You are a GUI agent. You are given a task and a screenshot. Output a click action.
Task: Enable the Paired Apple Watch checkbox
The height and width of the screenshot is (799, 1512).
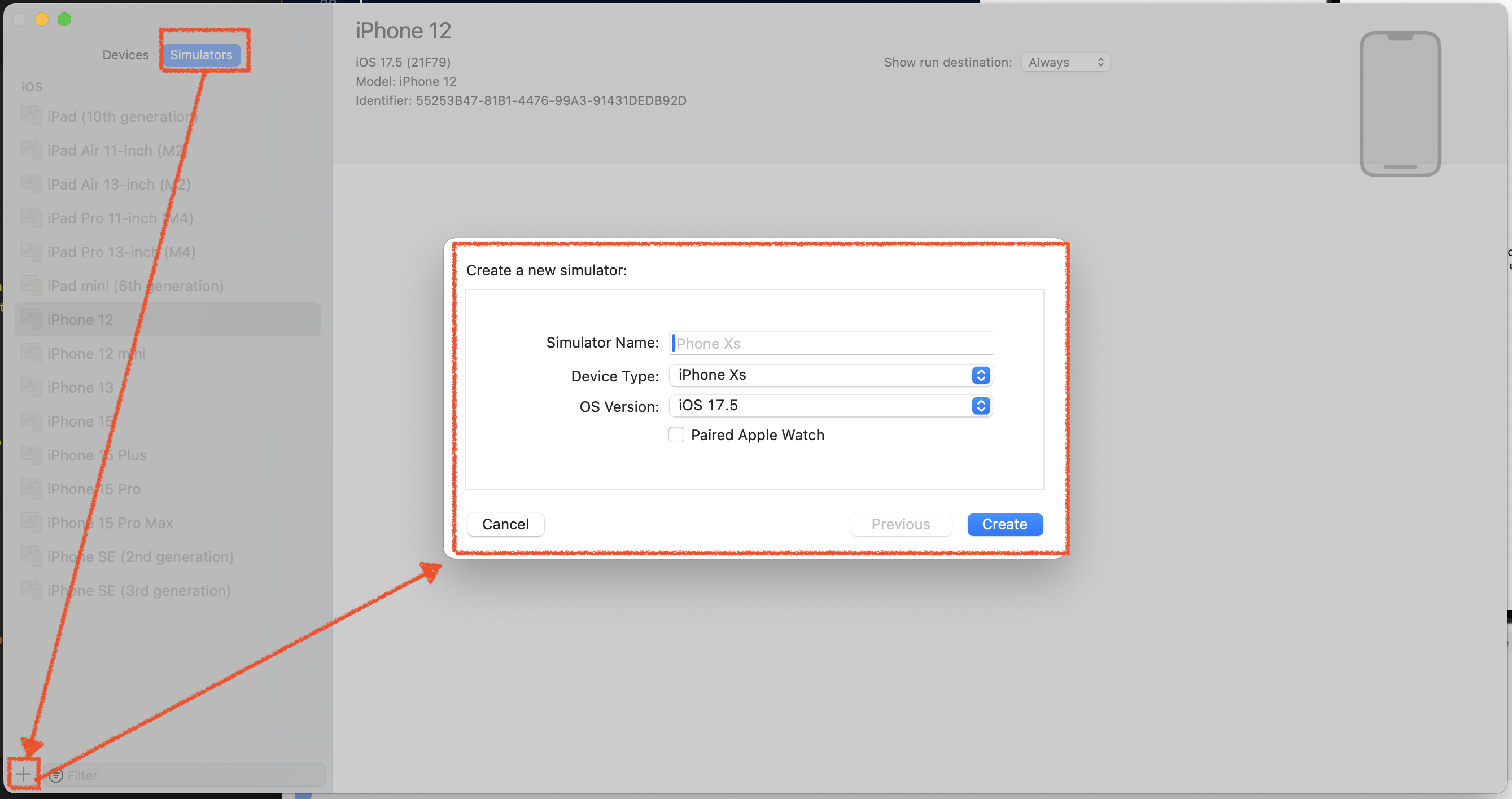[x=676, y=434]
